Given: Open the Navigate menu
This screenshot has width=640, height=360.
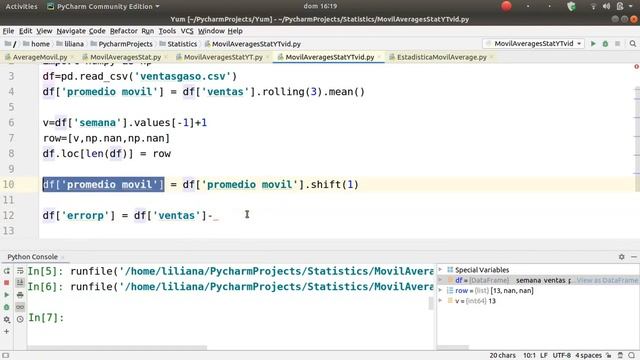Looking at the screenshot, I should click(71, 31).
